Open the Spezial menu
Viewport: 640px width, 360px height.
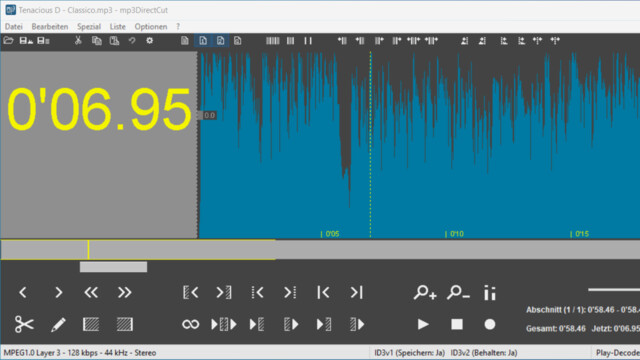pyautogui.click(x=89, y=27)
